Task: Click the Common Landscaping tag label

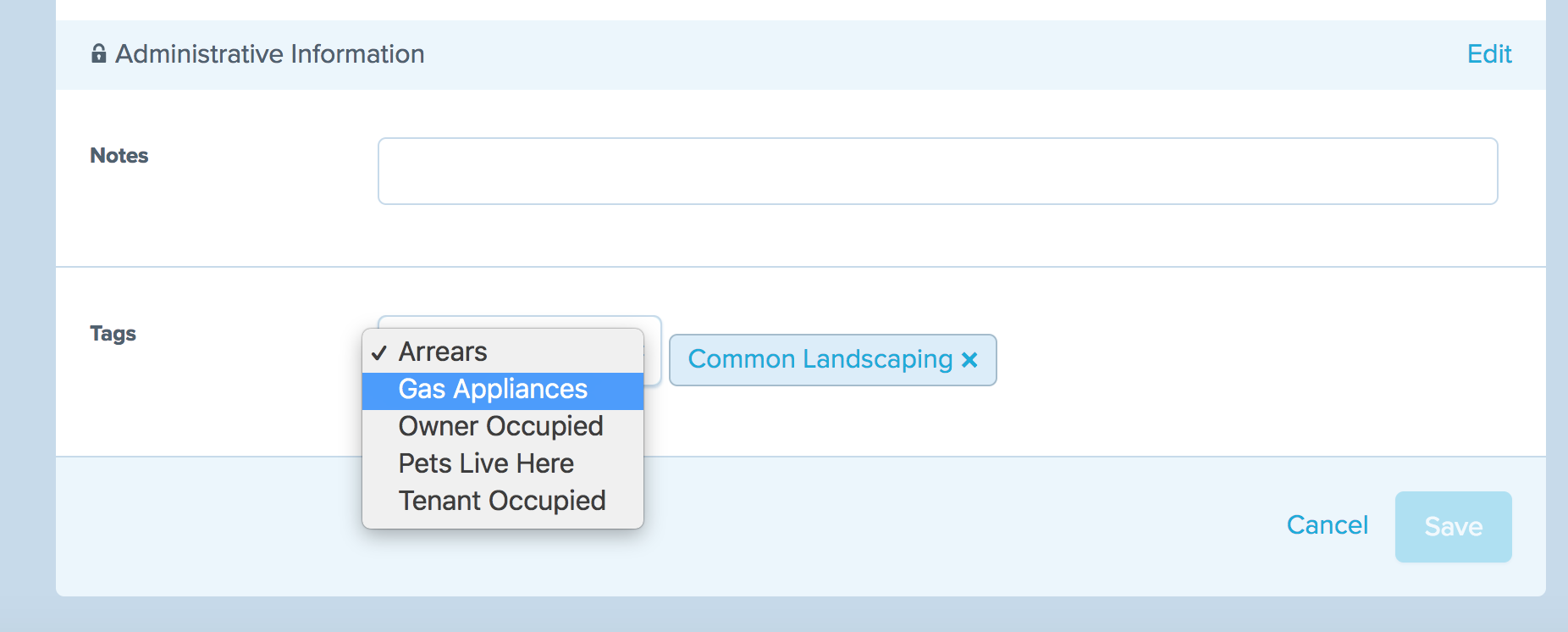Action: click(820, 359)
